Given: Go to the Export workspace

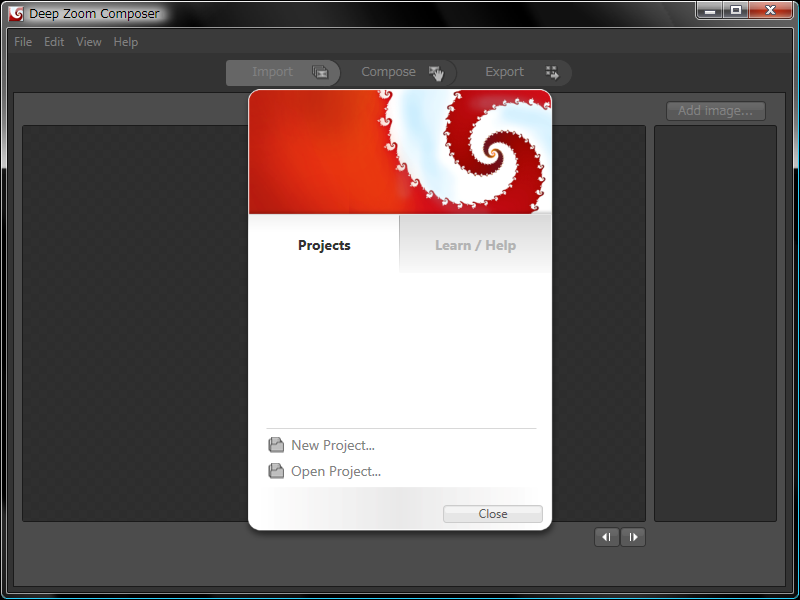Looking at the screenshot, I should tap(505, 72).
